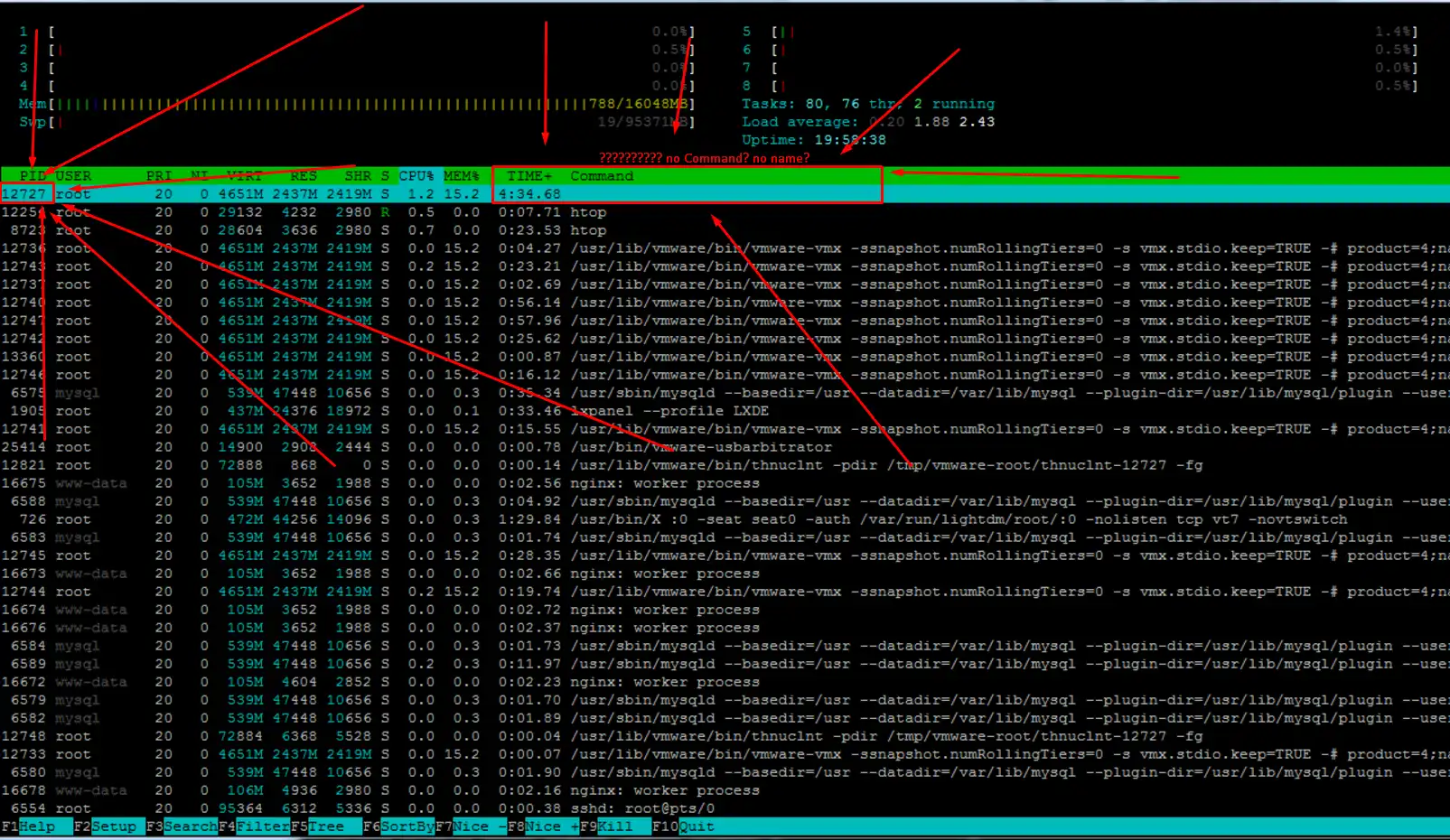Sort by the SHR column header

pos(358,176)
